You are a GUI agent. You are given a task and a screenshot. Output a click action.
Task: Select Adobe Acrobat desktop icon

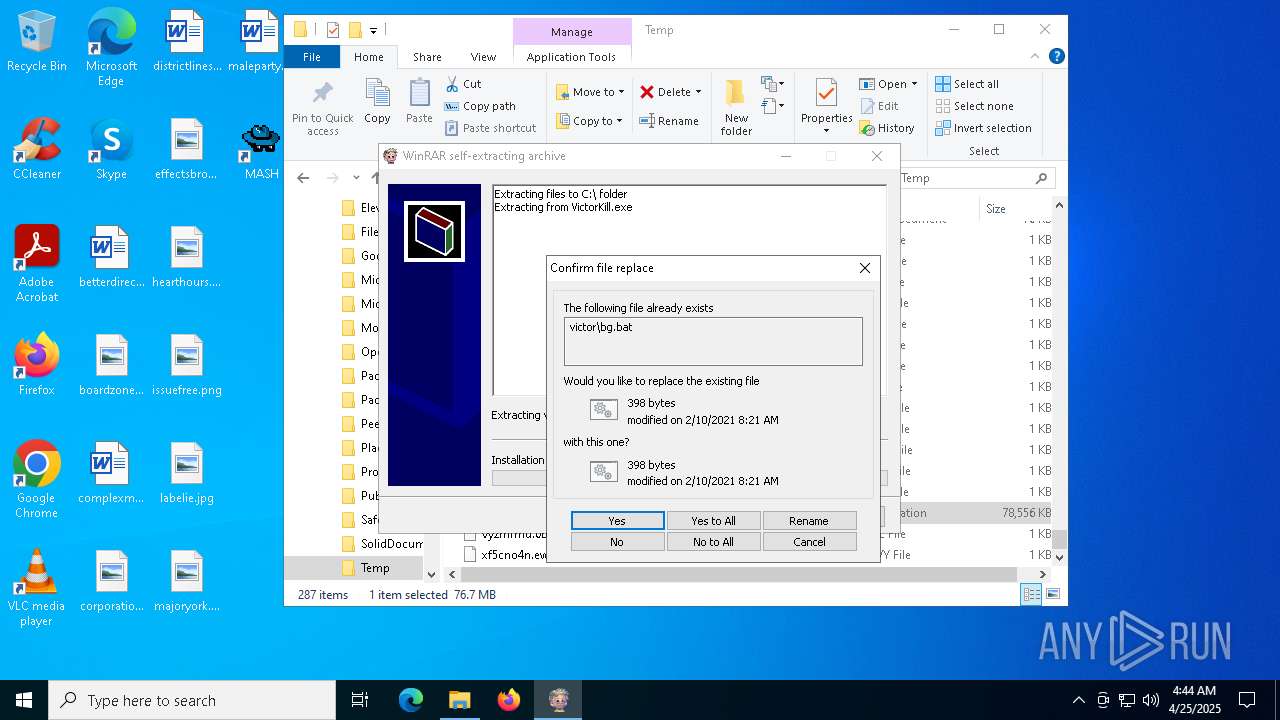coord(37,263)
